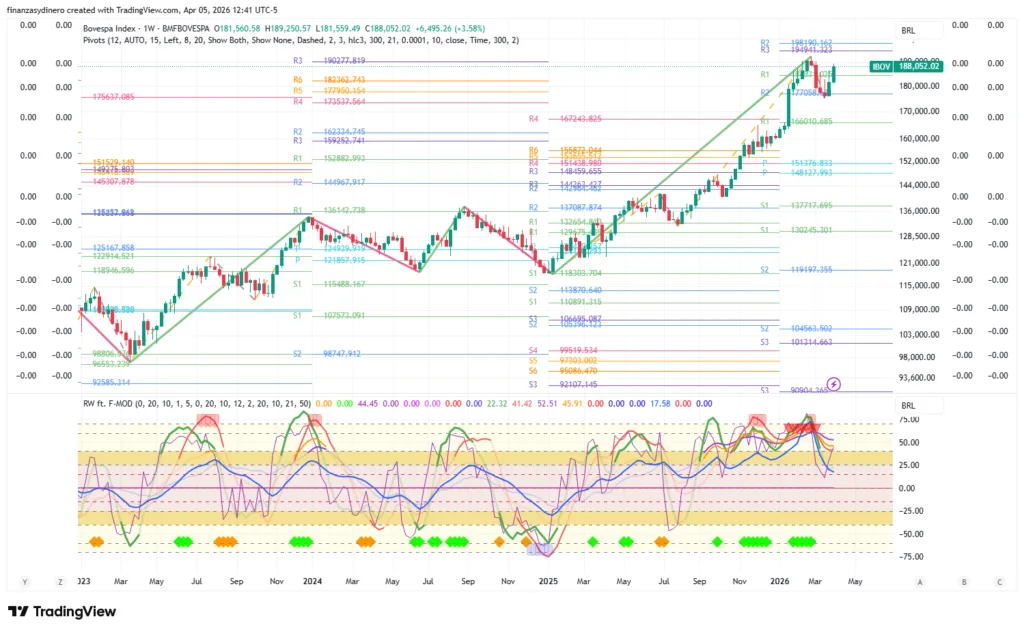Image resolution: width=1024 pixels, height=632 pixels.
Task: Click the green IBOV symbol price tag
Action: pyautogui.click(x=881, y=66)
